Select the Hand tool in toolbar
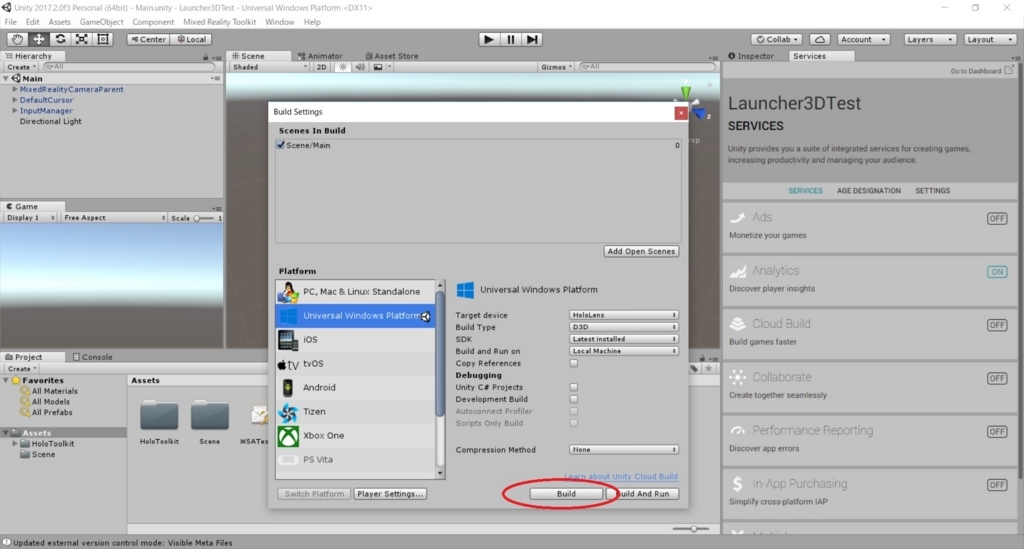The width and height of the screenshot is (1024, 549). (x=17, y=39)
